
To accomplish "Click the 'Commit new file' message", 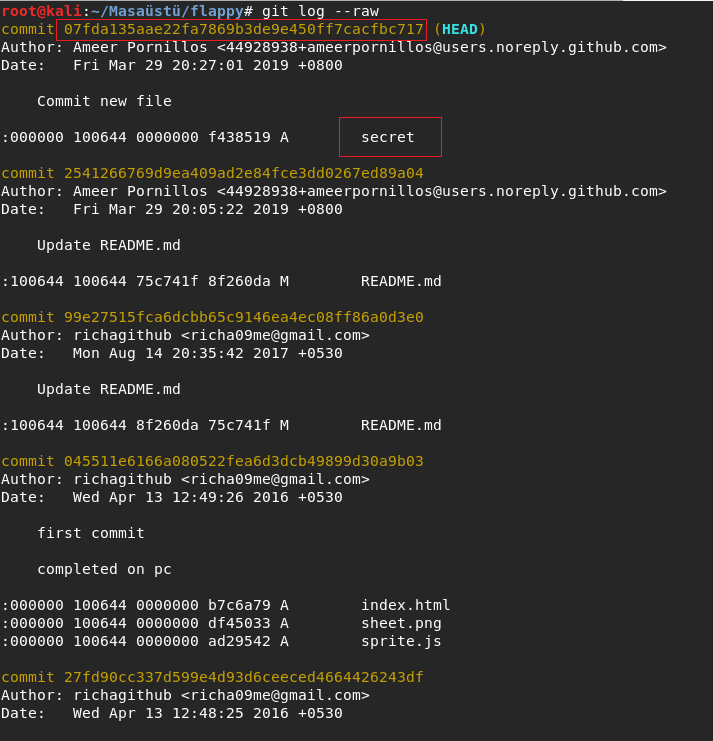I will tap(104, 101).
